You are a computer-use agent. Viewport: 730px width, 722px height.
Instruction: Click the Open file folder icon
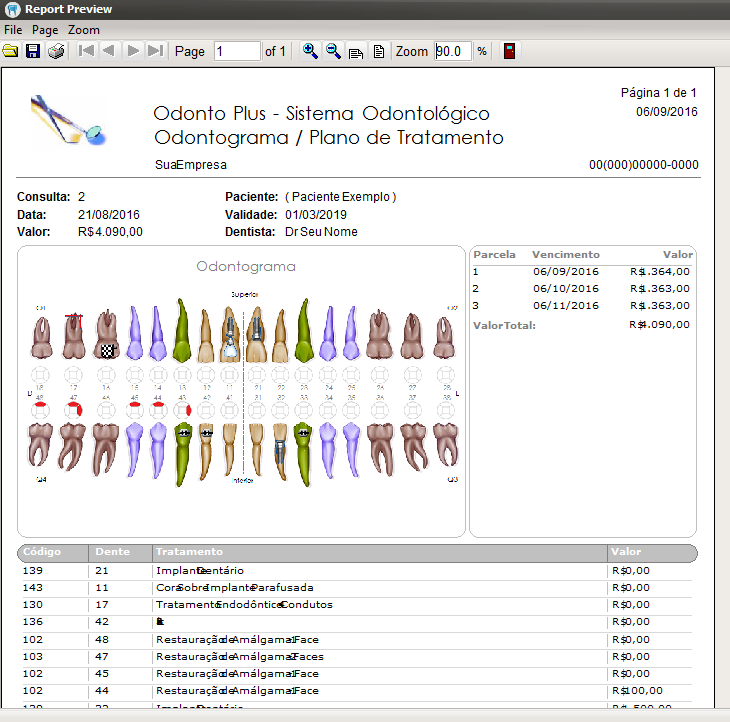coord(10,51)
